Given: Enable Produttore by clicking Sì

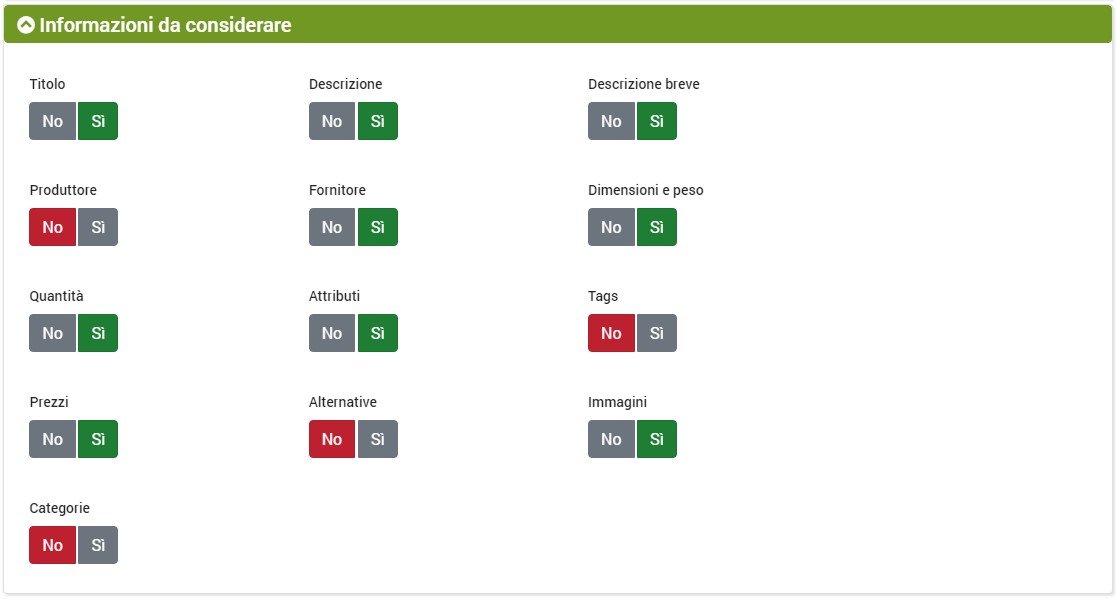Looking at the screenshot, I should coord(98,227).
